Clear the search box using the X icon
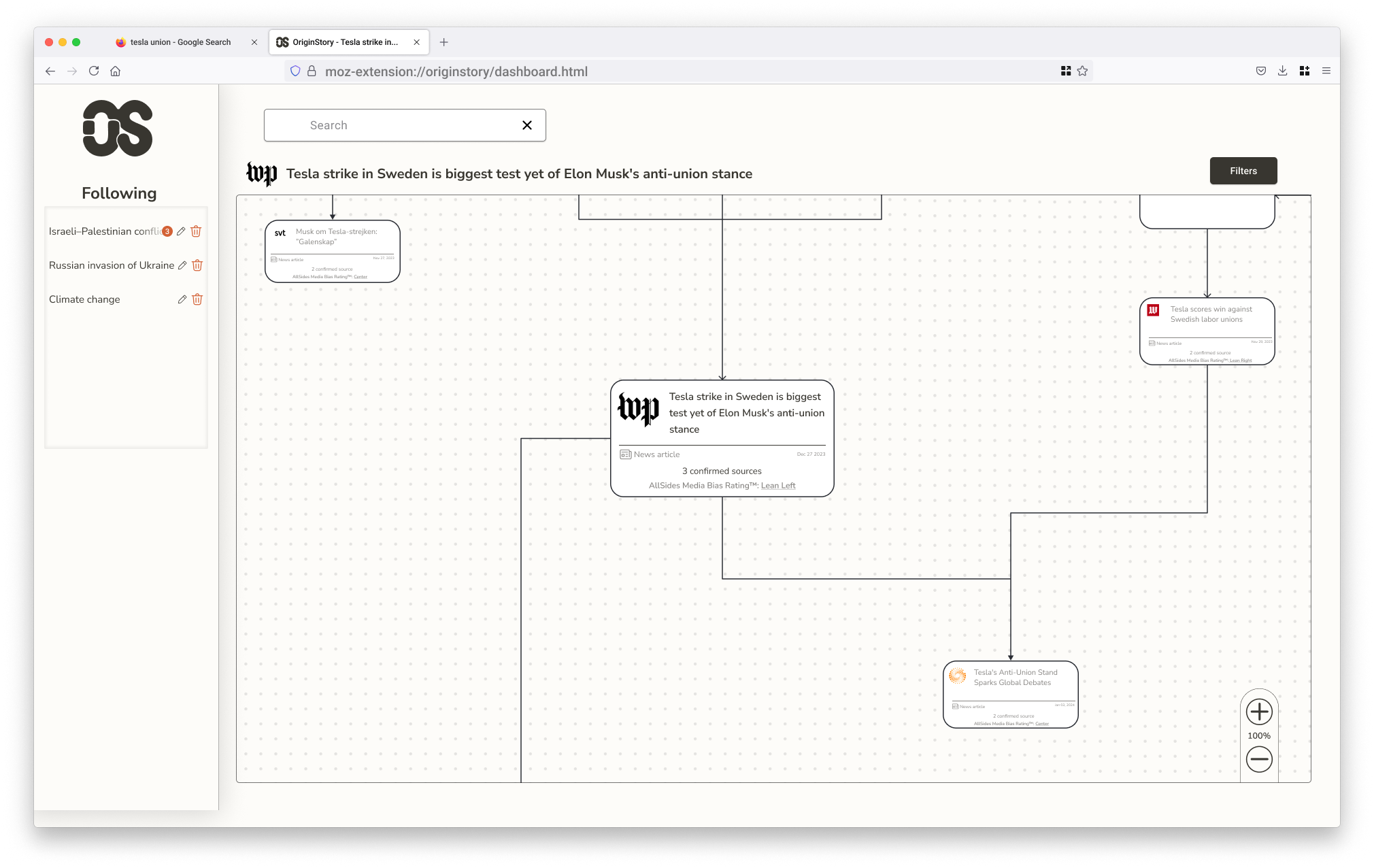 (x=527, y=125)
